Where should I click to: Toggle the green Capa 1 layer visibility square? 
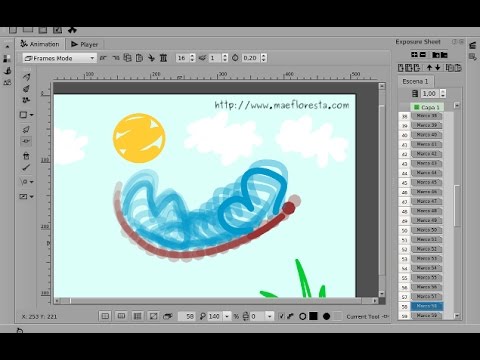(x=416, y=107)
